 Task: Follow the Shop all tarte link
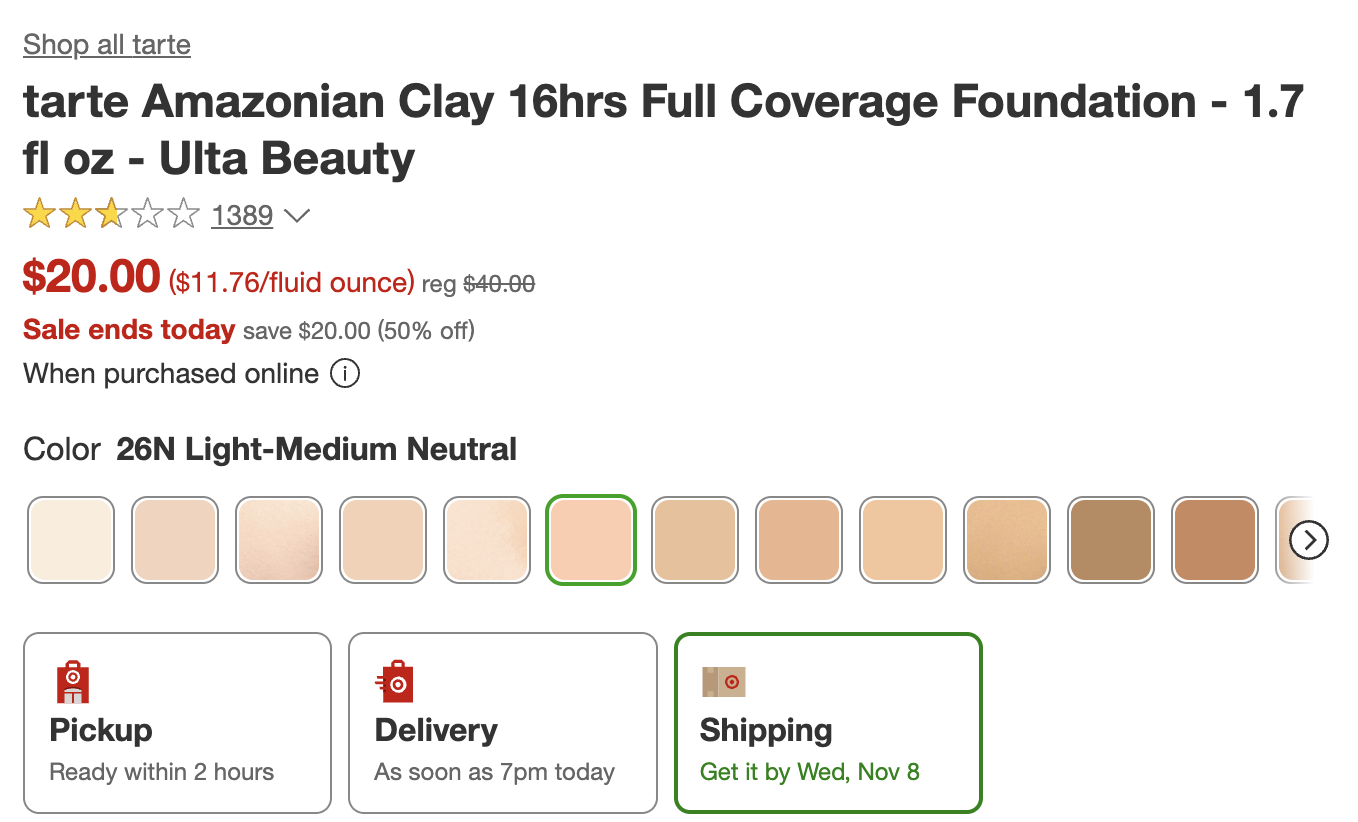107,45
